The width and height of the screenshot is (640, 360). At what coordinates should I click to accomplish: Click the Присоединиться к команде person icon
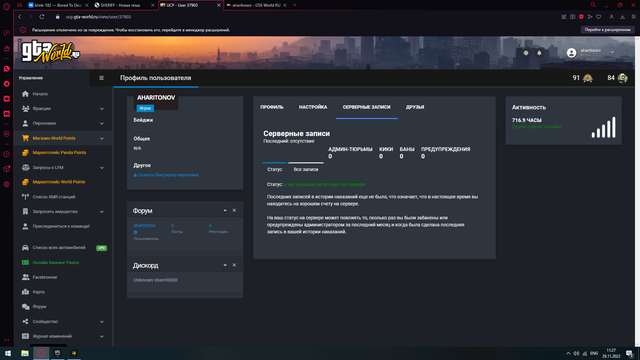pos(25,226)
